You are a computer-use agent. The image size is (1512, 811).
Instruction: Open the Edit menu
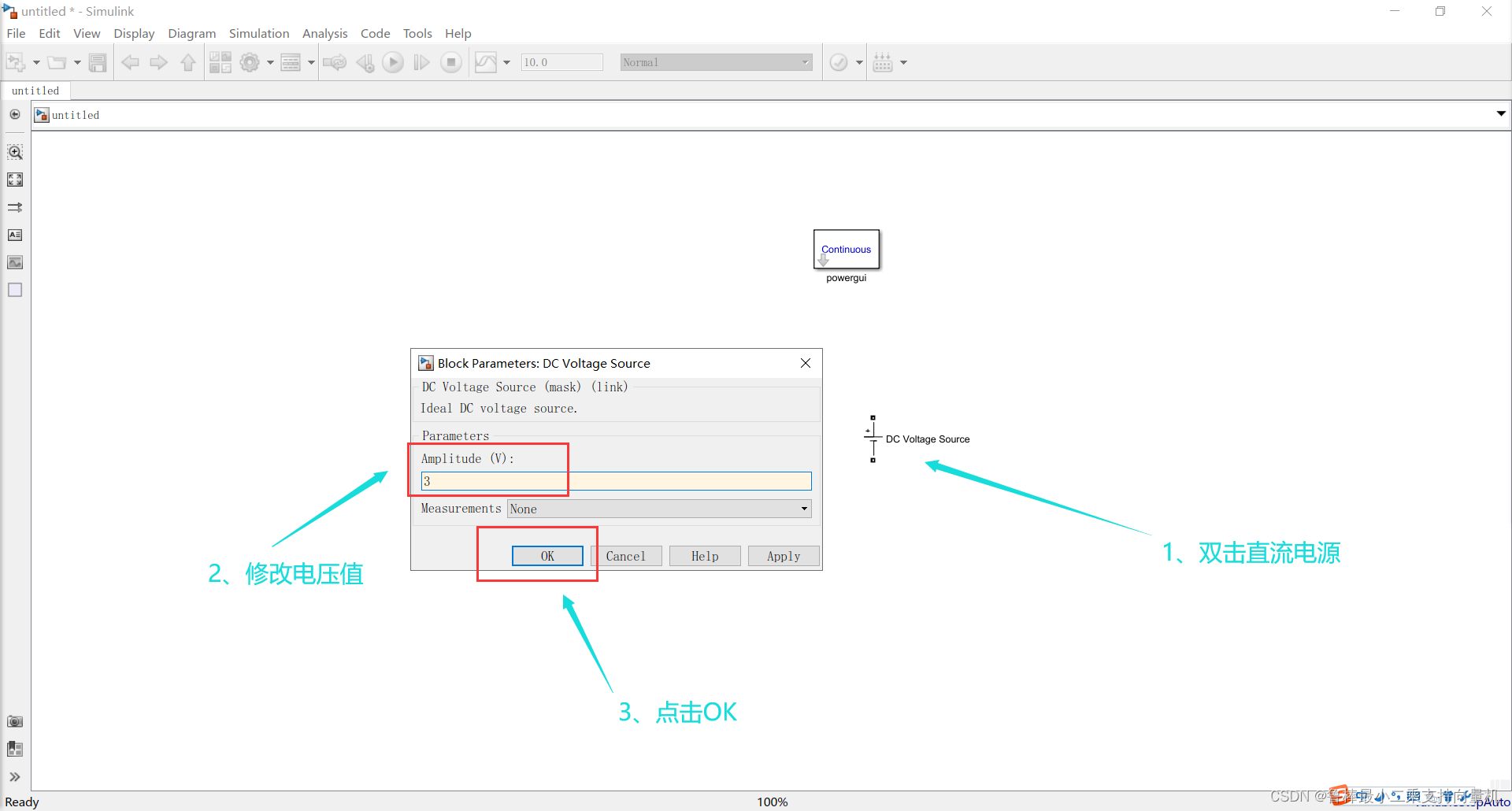pos(50,33)
